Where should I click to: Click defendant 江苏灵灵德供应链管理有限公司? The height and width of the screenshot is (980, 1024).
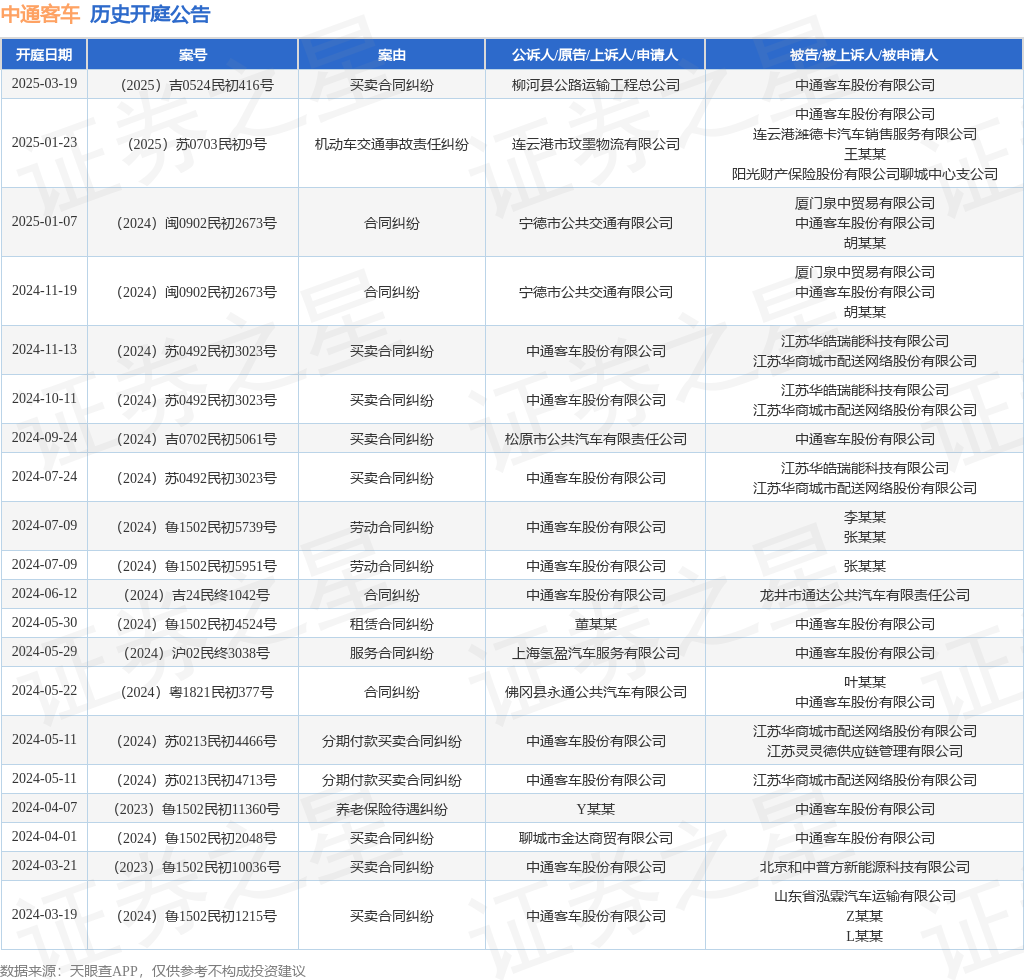pyautogui.click(x=865, y=751)
